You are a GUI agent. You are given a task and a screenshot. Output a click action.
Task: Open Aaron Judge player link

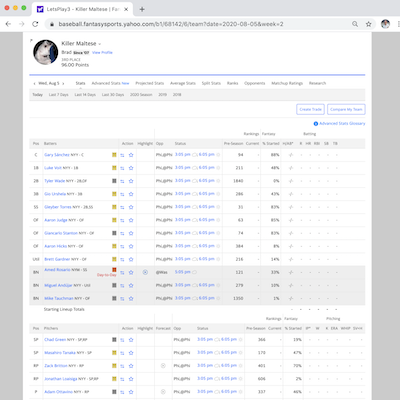coord(56,220)
